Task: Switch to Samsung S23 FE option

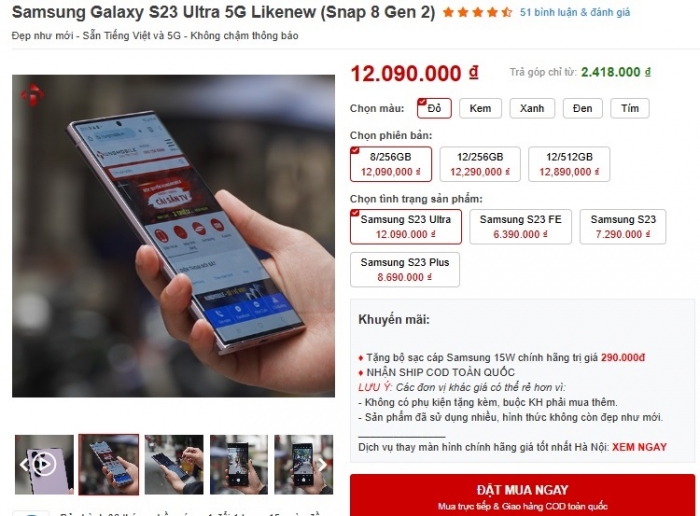Action: 521,227
